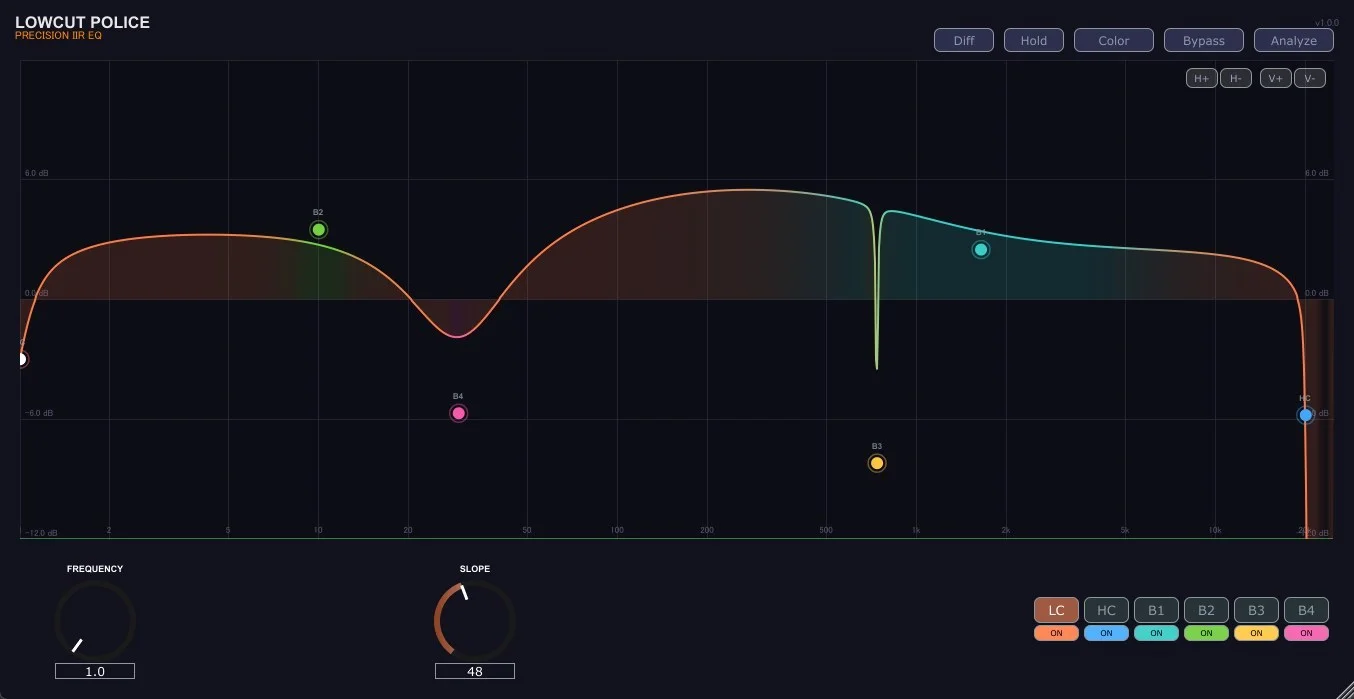Click the V- vertical zoom out button
The height and width of the screenshot is (699, 1354).
(x=1310, y=78)
